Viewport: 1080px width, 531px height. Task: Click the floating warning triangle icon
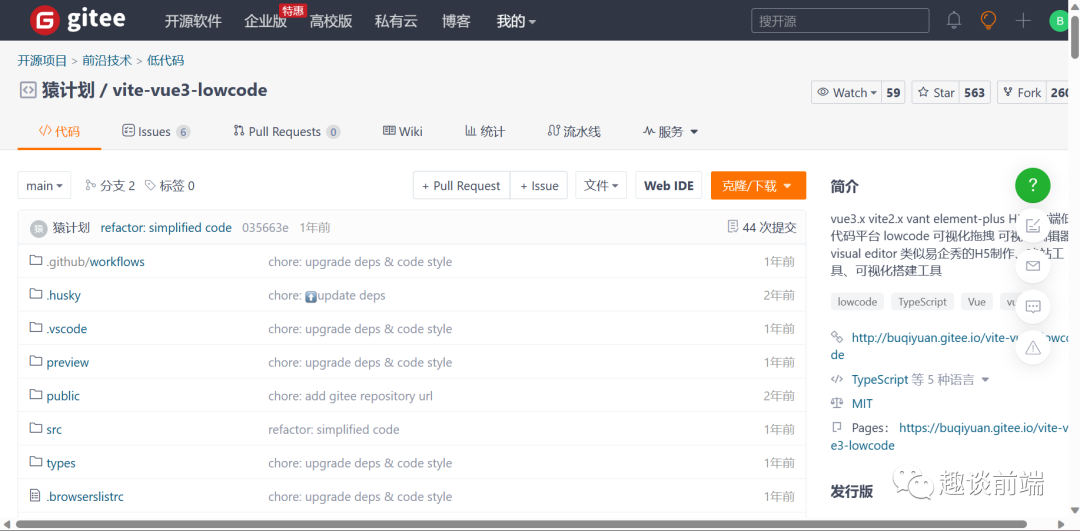click(x=1032, y=348)
